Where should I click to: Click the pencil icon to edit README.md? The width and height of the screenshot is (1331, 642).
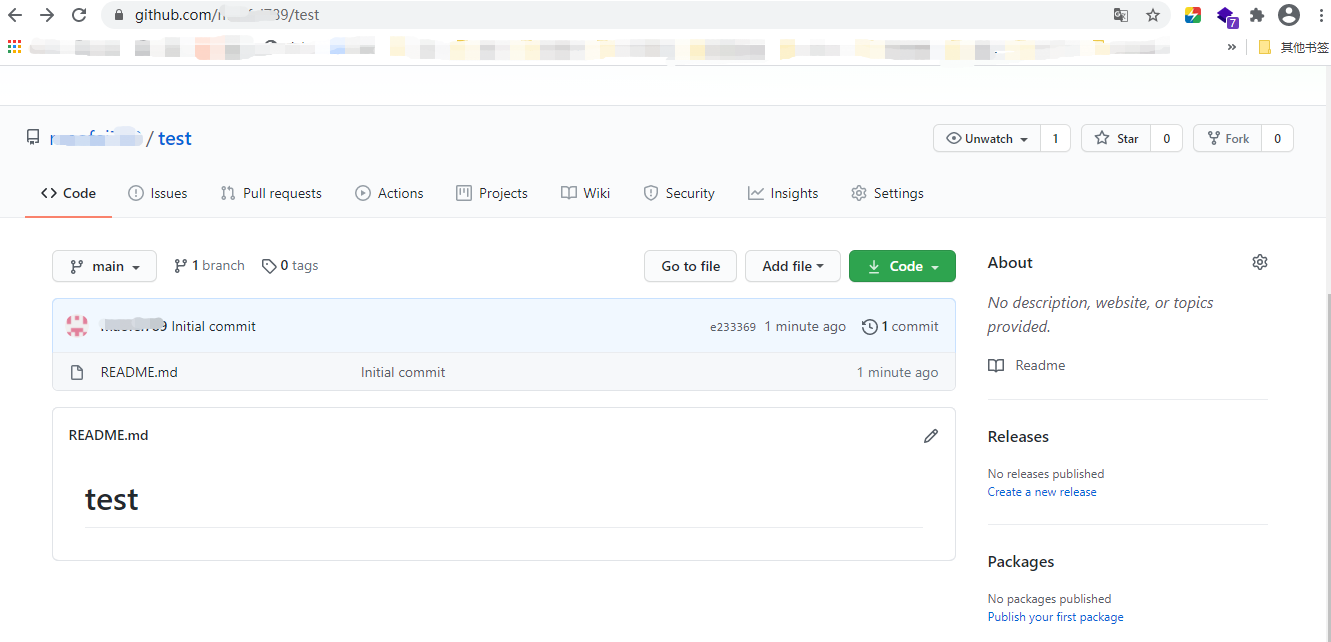pyautogui.click(x=931, y=436)
